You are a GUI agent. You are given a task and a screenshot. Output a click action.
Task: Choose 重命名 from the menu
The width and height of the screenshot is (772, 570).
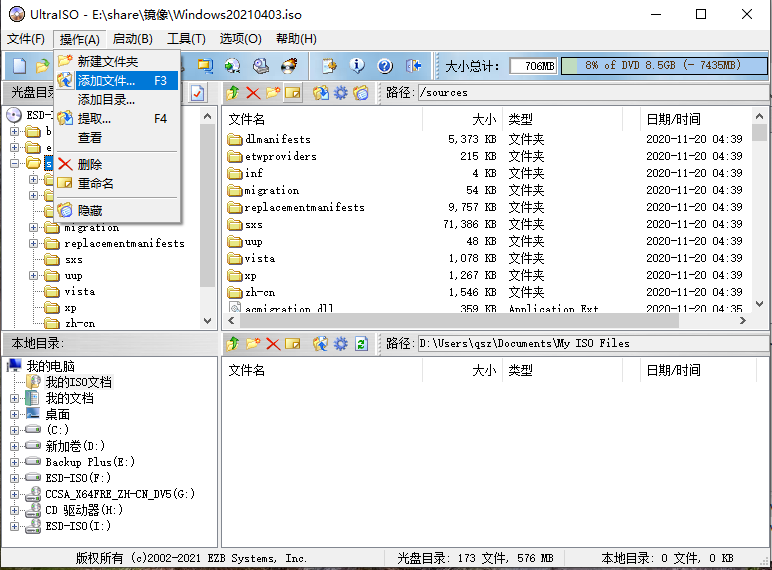coord(117,184)
